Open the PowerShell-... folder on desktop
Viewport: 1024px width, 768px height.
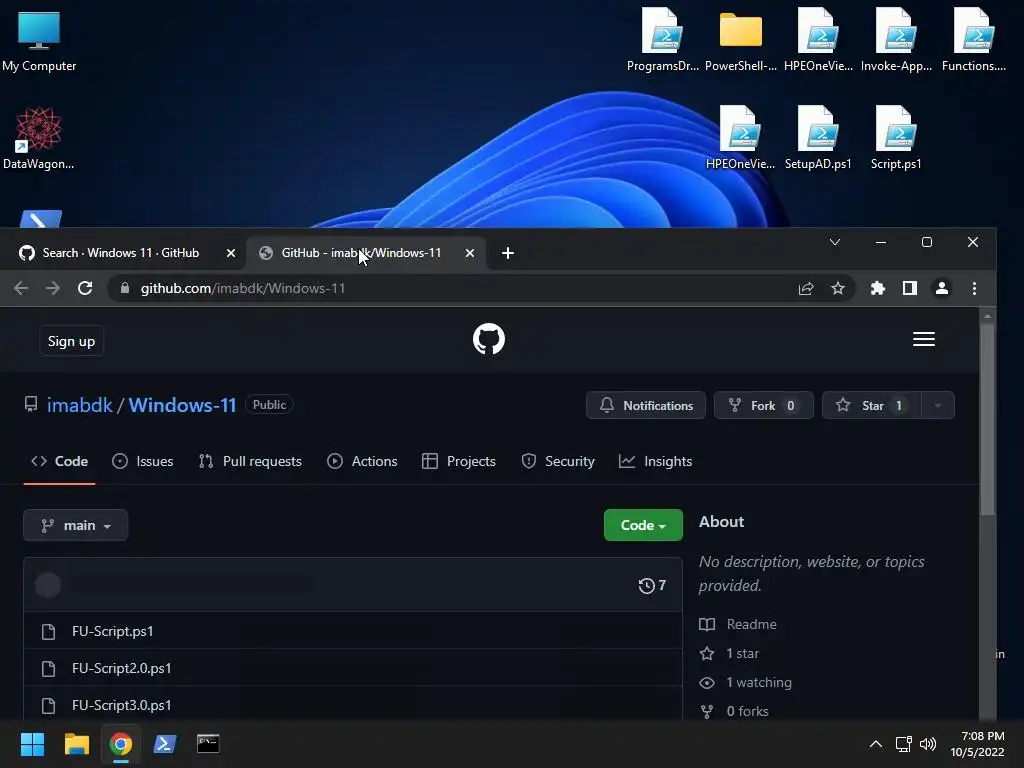[x=741, y=40]
